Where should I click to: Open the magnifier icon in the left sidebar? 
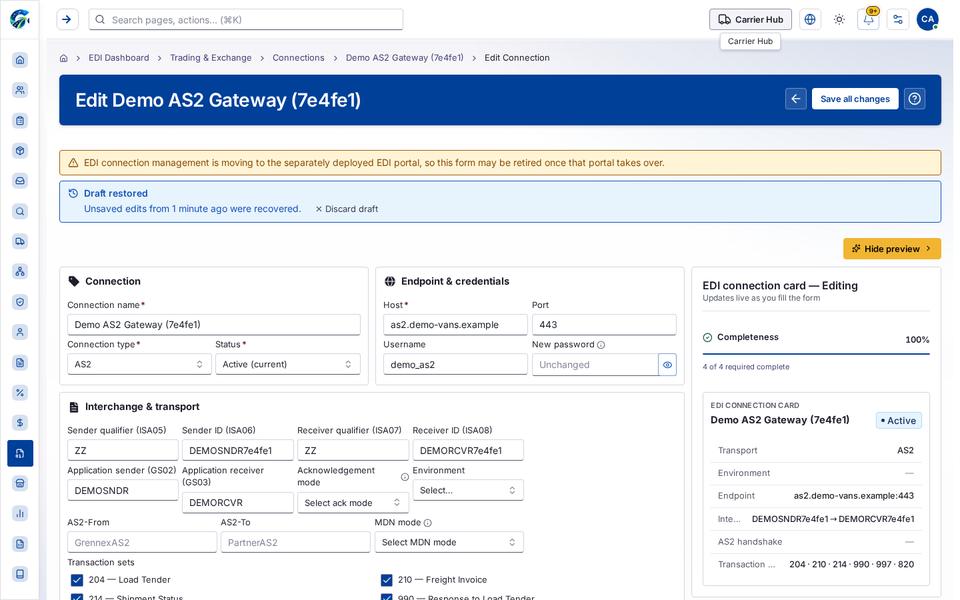click(x=20, y=211)
